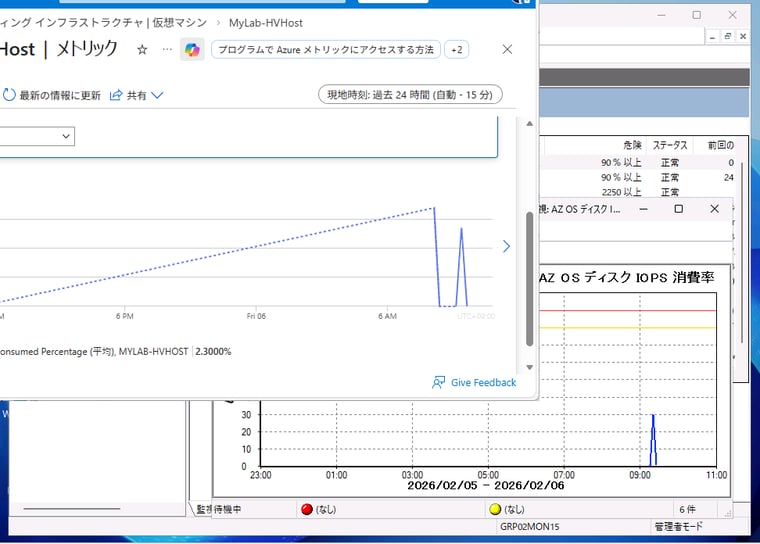Minimize the background monitoring main window
The height and width of the screenshot is (544, 760).
click(x=661, y=15)
